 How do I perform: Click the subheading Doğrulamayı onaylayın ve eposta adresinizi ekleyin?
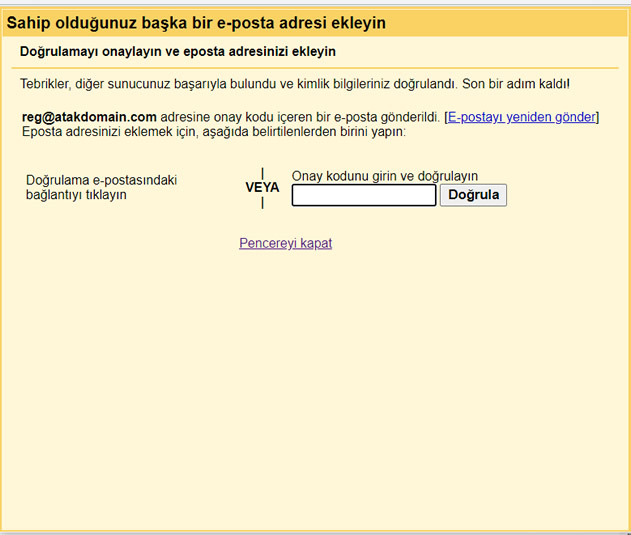[177, 52]
